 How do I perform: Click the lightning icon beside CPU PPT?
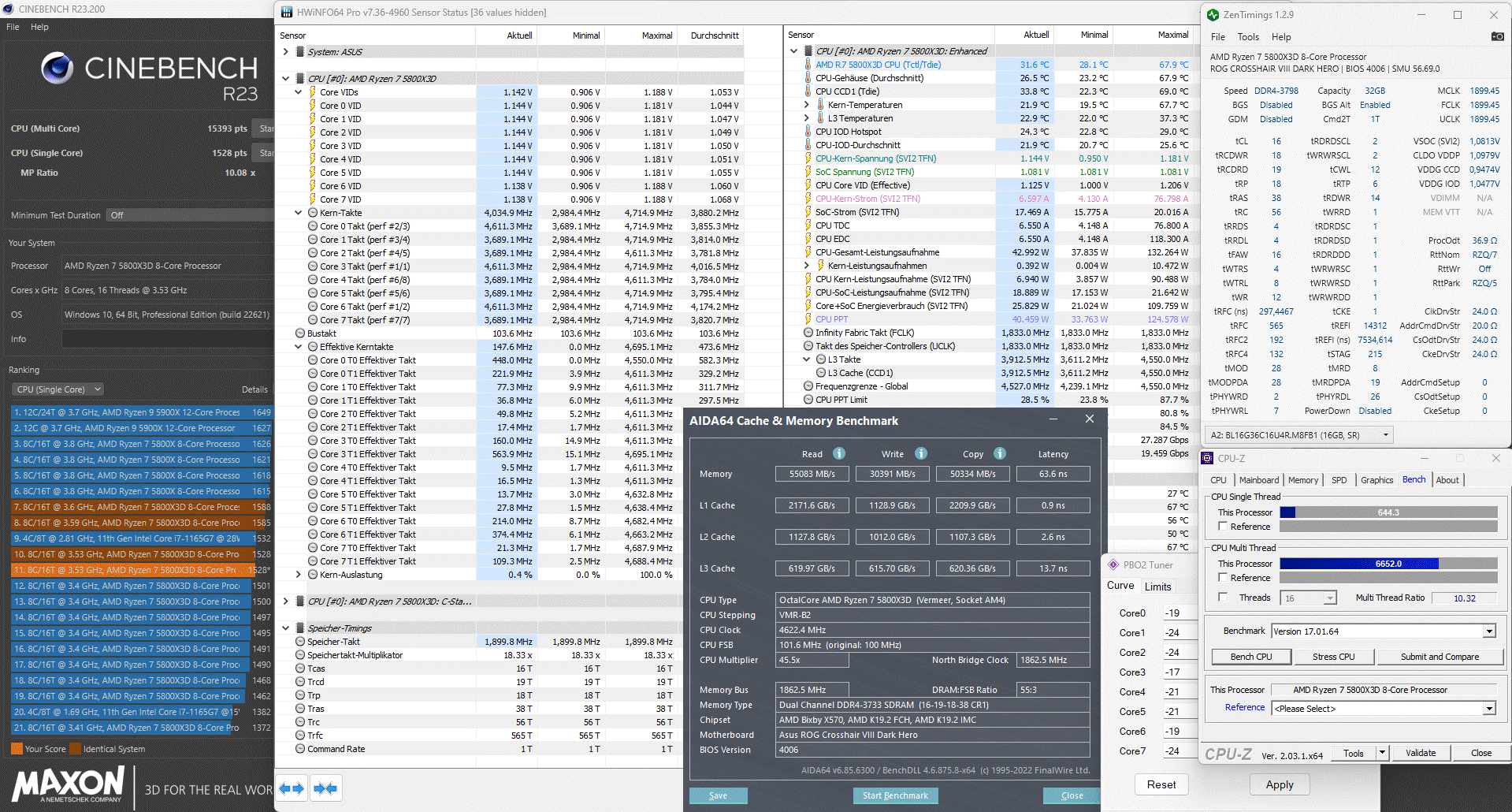pos(808,319)
